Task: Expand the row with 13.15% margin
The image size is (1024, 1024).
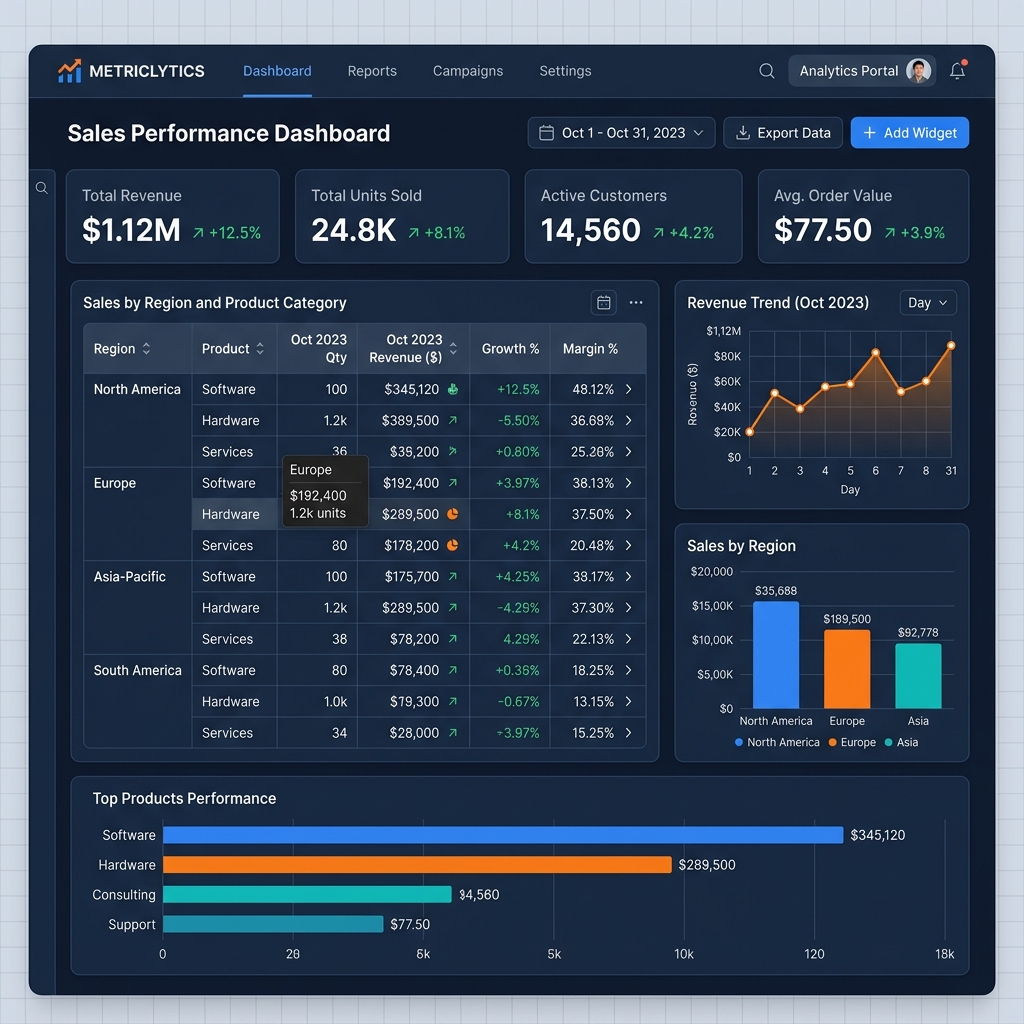Action: tap(628, 701)
